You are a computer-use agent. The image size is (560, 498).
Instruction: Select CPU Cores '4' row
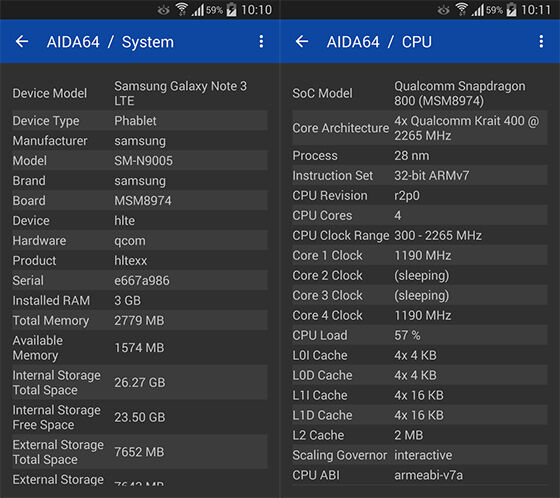420,215
